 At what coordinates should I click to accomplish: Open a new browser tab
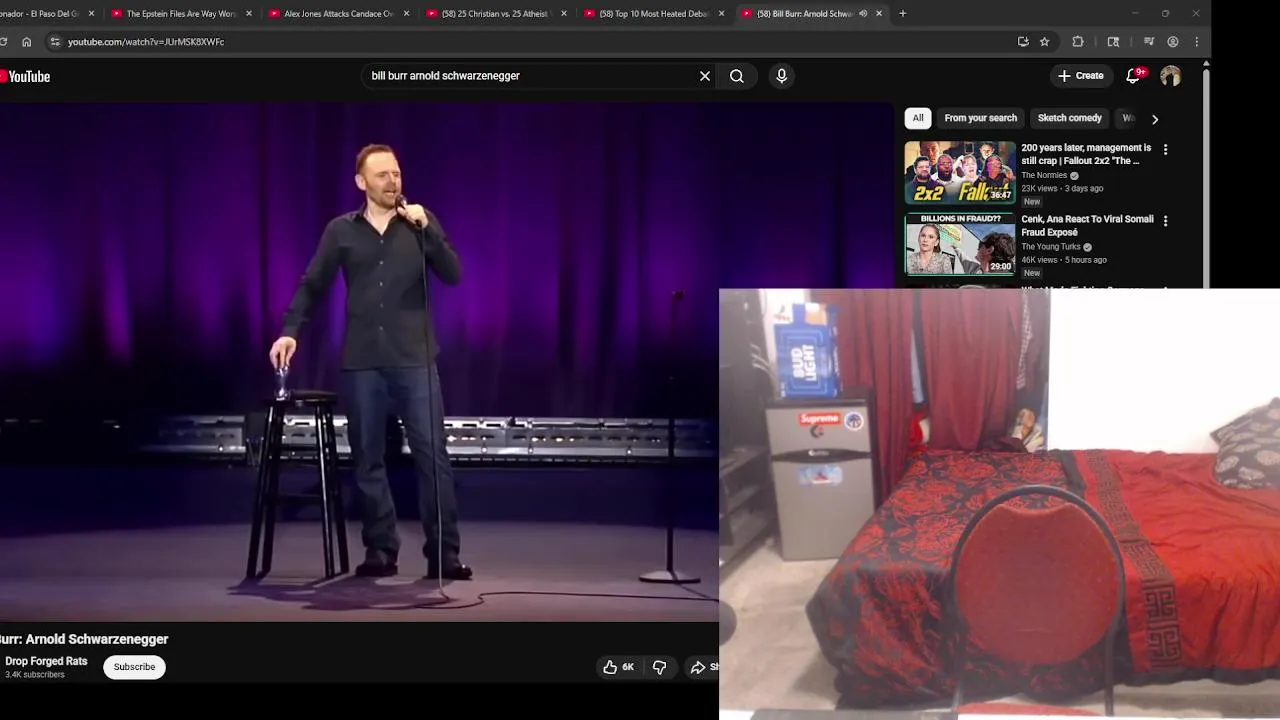(903, 14)
